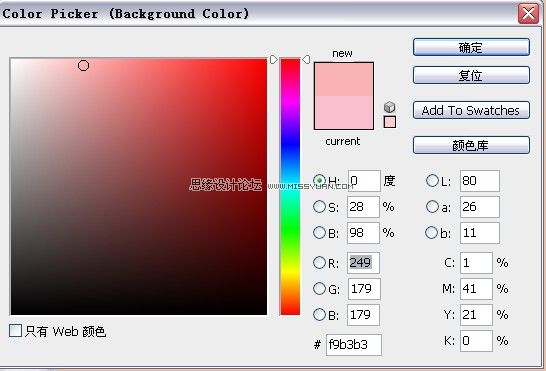
Task: Click the R input field showing 249
Action: [x=363, y=263]
